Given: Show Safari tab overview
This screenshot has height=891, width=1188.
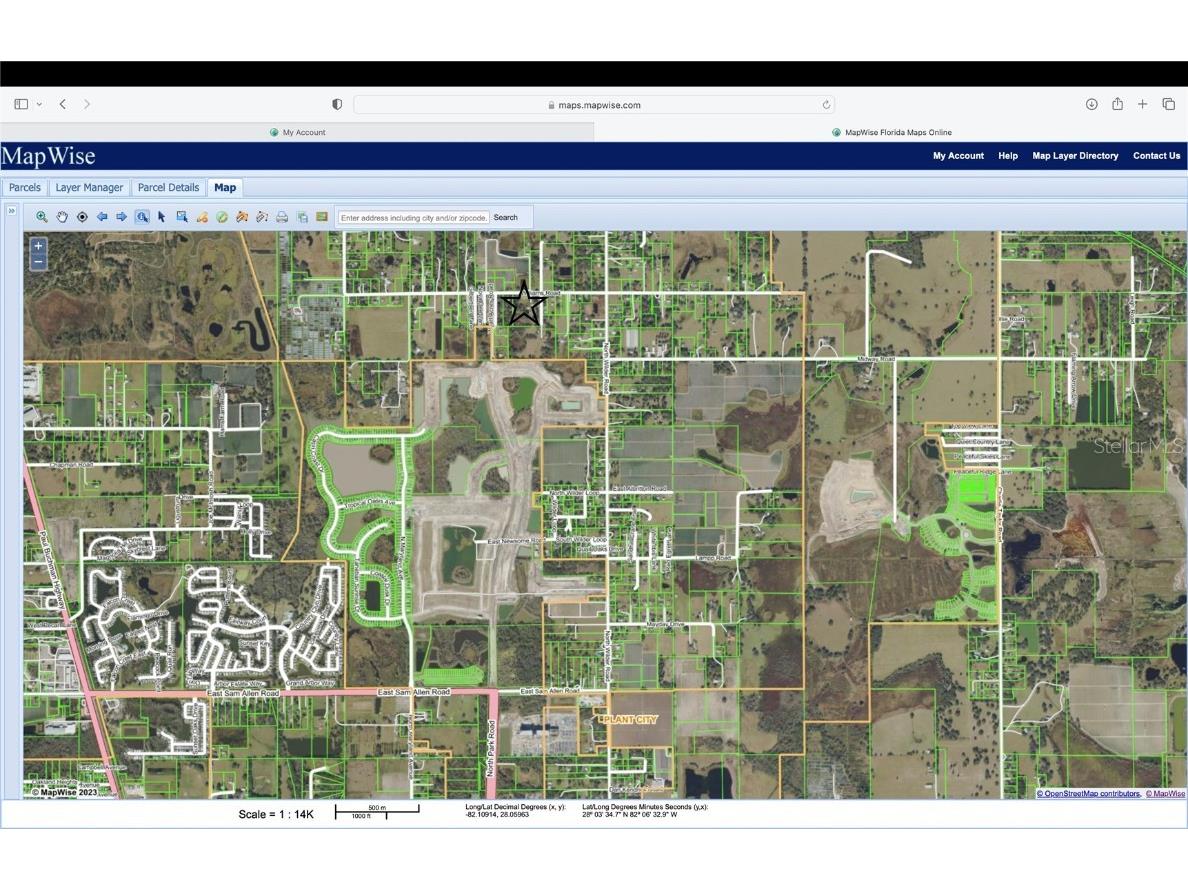Looking at the screenshot, I should (x=1168, y=105).
